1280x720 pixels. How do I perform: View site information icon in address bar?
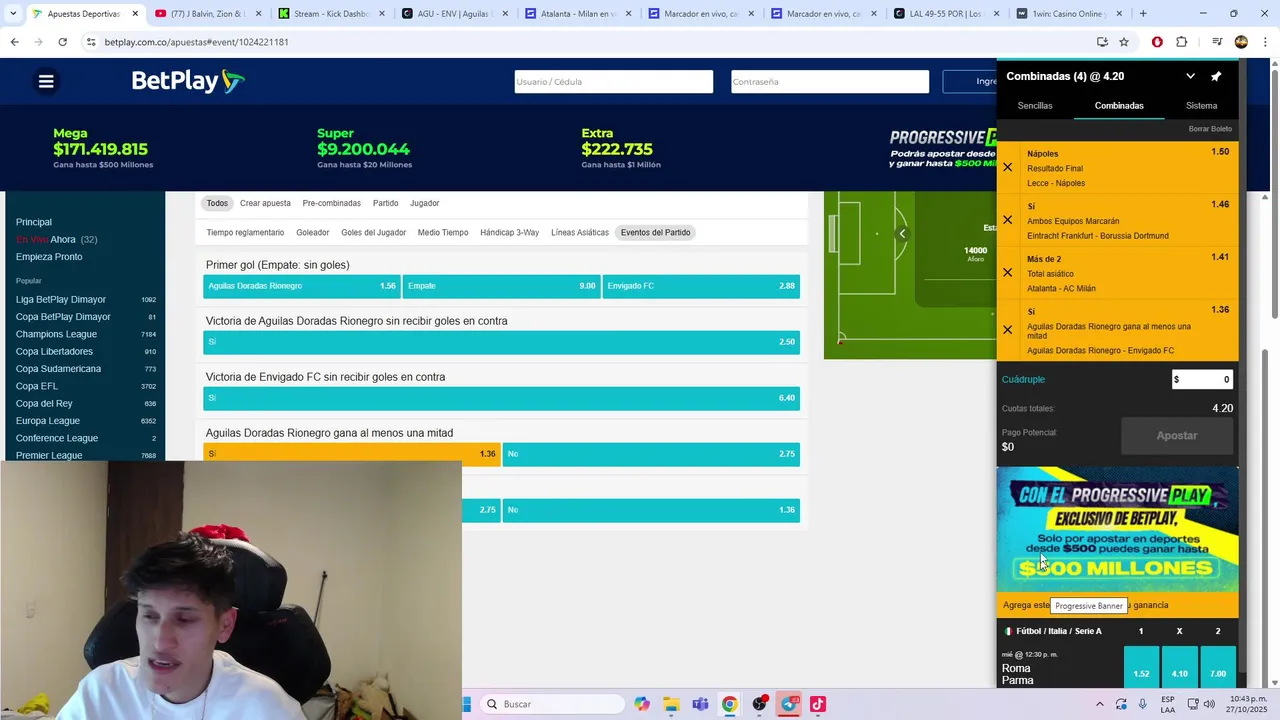(91, 42)
